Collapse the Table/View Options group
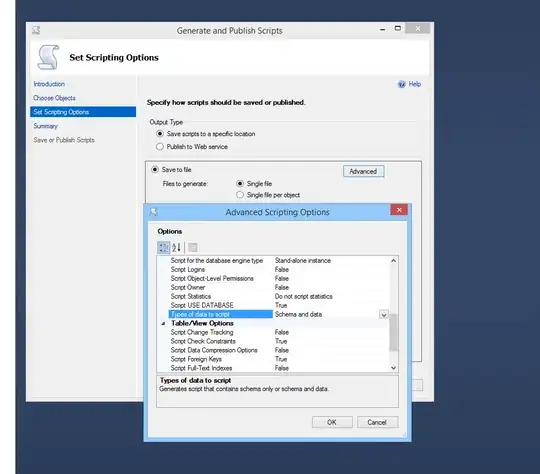540x474 pixels. point(163,323)
